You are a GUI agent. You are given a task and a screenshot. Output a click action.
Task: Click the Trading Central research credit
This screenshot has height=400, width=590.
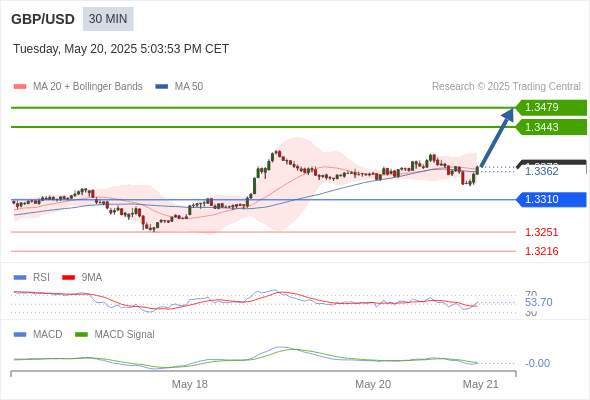pos(506,87)
